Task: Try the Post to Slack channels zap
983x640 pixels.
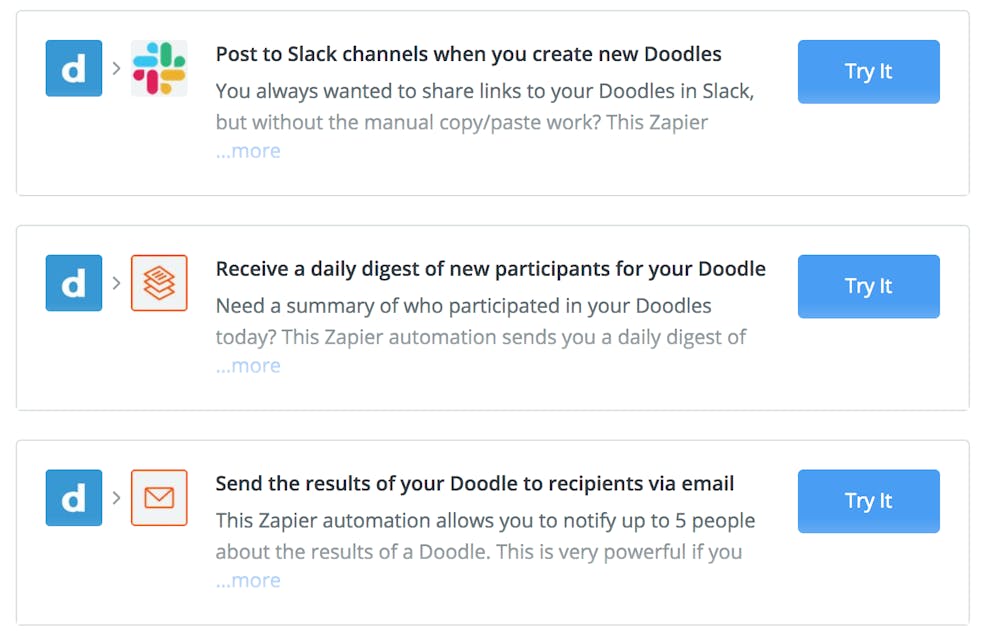Action: [x=868, y=71]
